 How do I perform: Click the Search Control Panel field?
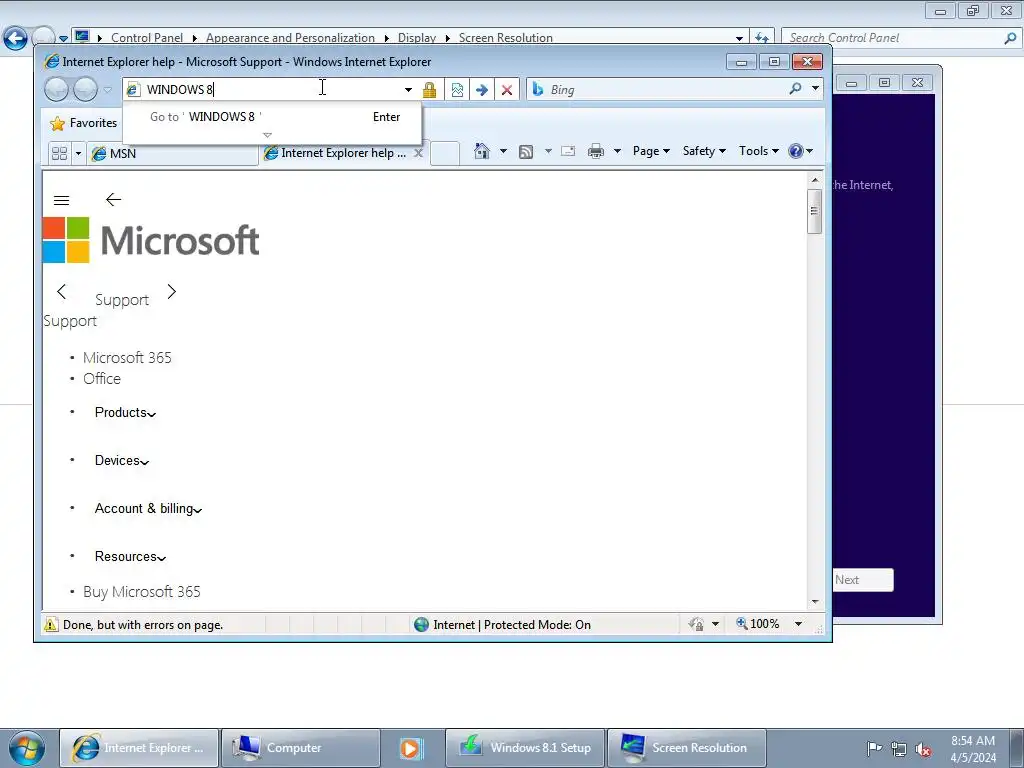(x=895, y=38)
